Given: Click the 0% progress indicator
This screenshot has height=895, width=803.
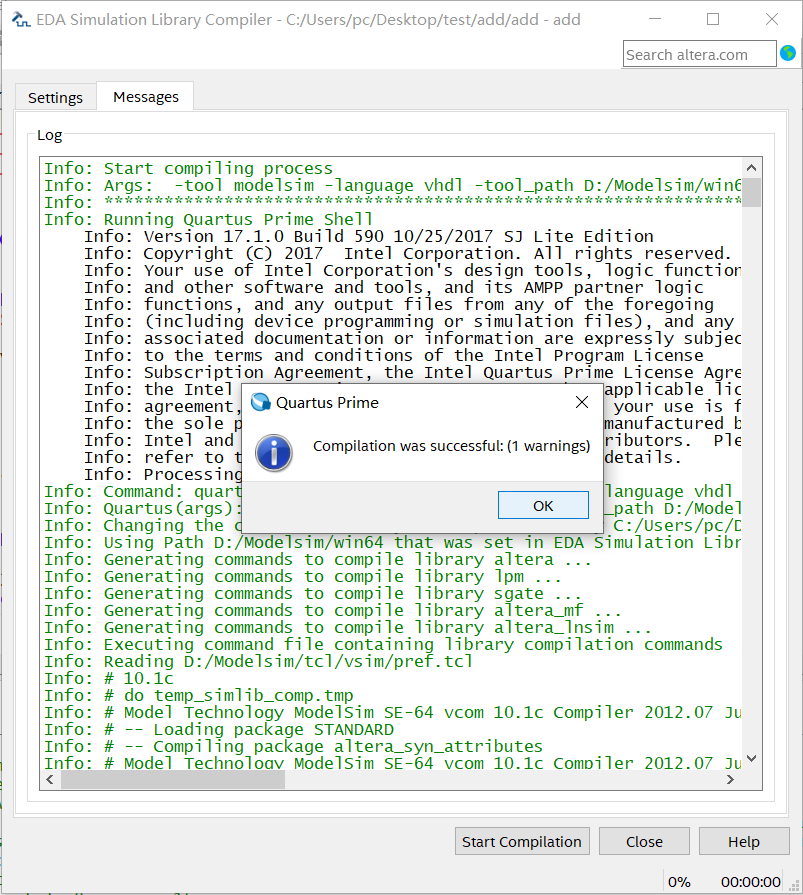Looking at the screenshot, I should (x=679, y=882).
